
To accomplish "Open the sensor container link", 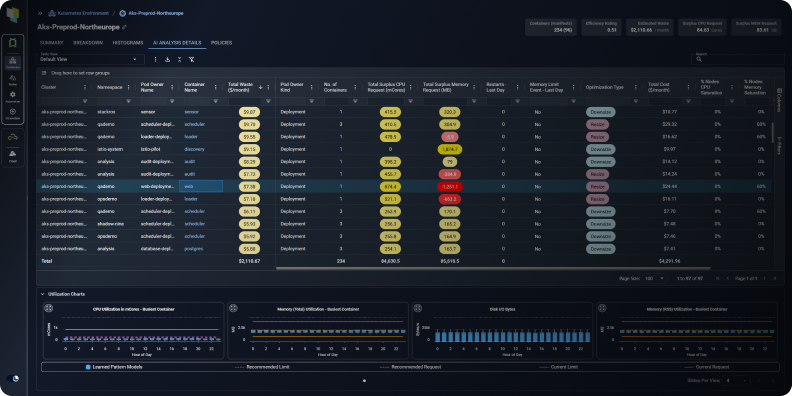I will 191,112.
